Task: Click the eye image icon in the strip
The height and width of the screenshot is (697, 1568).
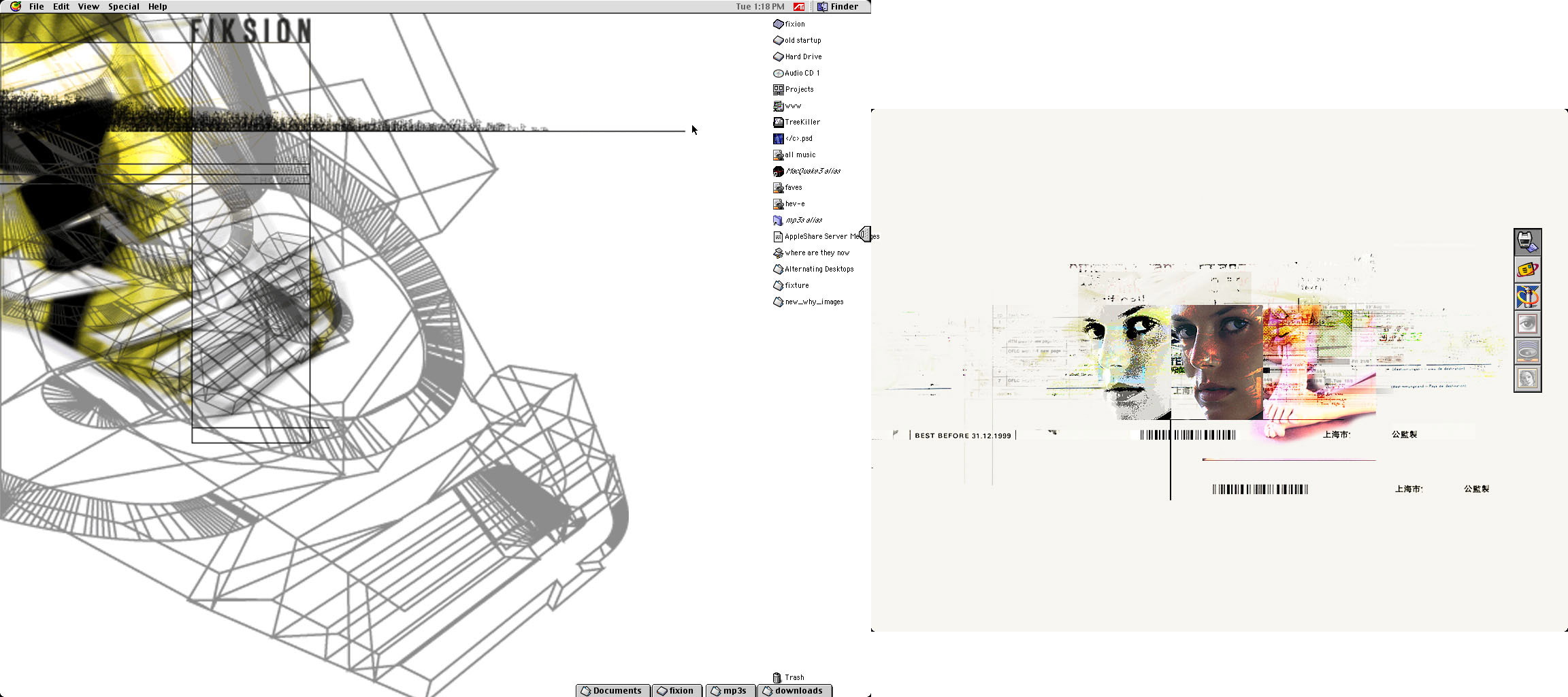Action: coord(1527,324)
